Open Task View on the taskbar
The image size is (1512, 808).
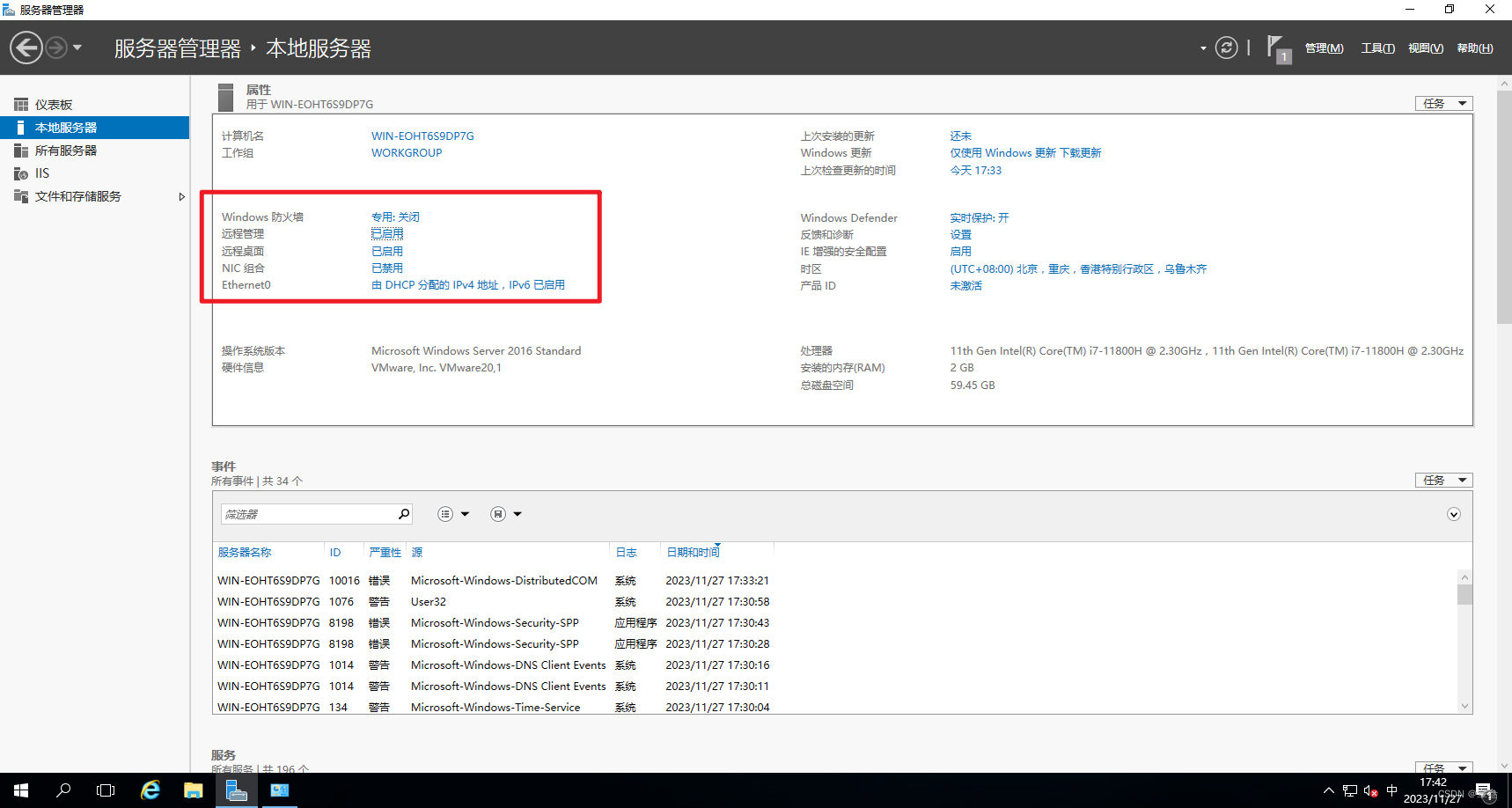[x=106, y=790]
